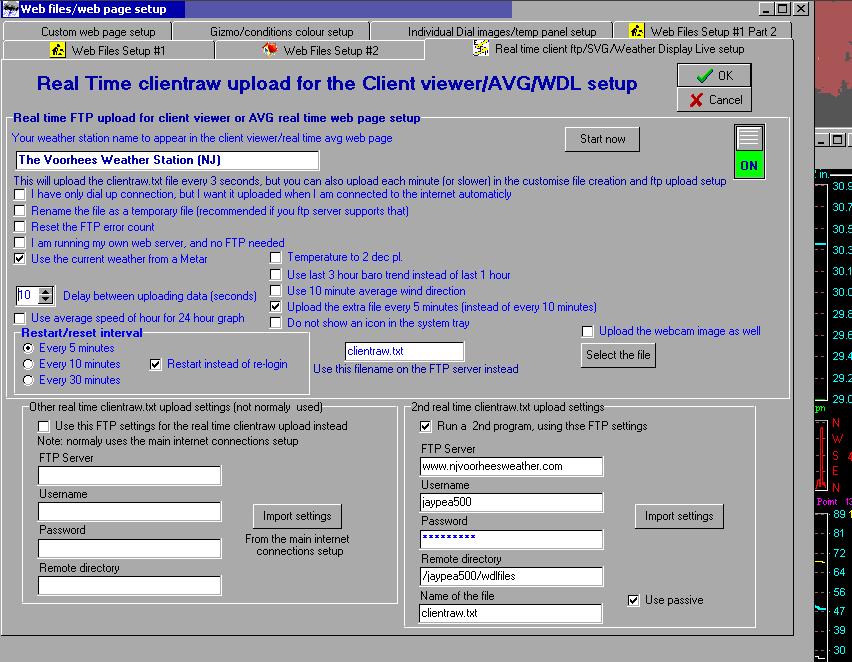Open Individual Dial images/temp panel setup tab
The width and height of the screenshot is (852, 662).
[492, 32]
